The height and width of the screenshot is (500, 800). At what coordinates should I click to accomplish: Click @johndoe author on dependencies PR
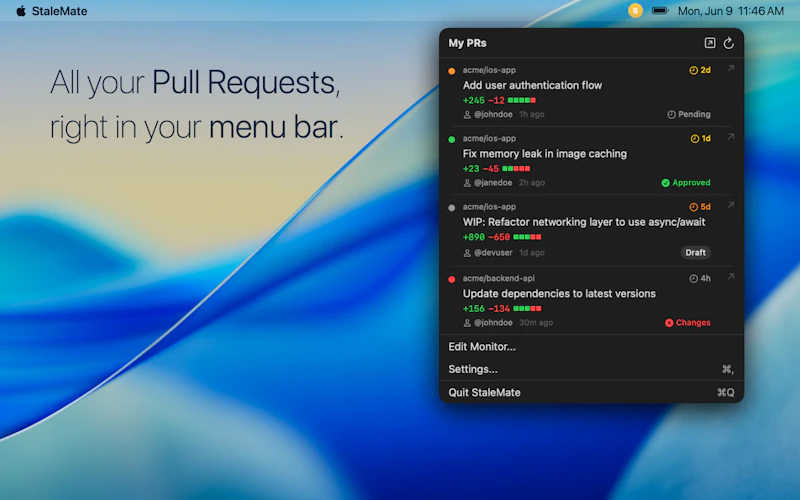488,322
